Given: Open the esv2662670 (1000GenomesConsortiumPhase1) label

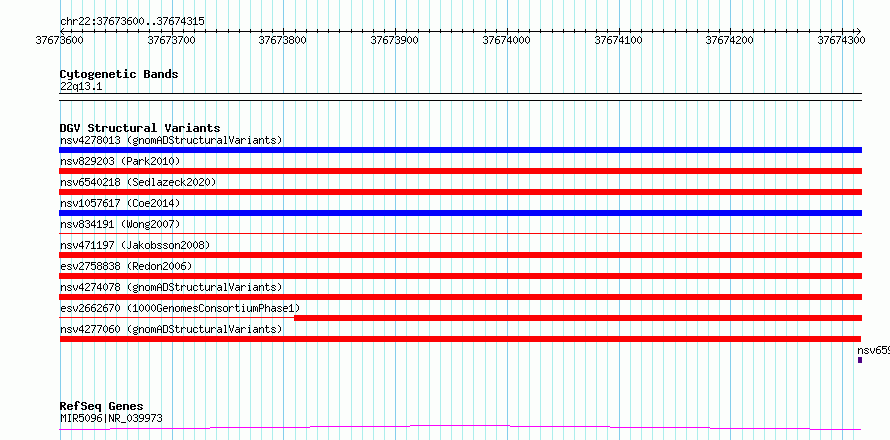Looking at the screenshot, I should (x=180, y=308).
